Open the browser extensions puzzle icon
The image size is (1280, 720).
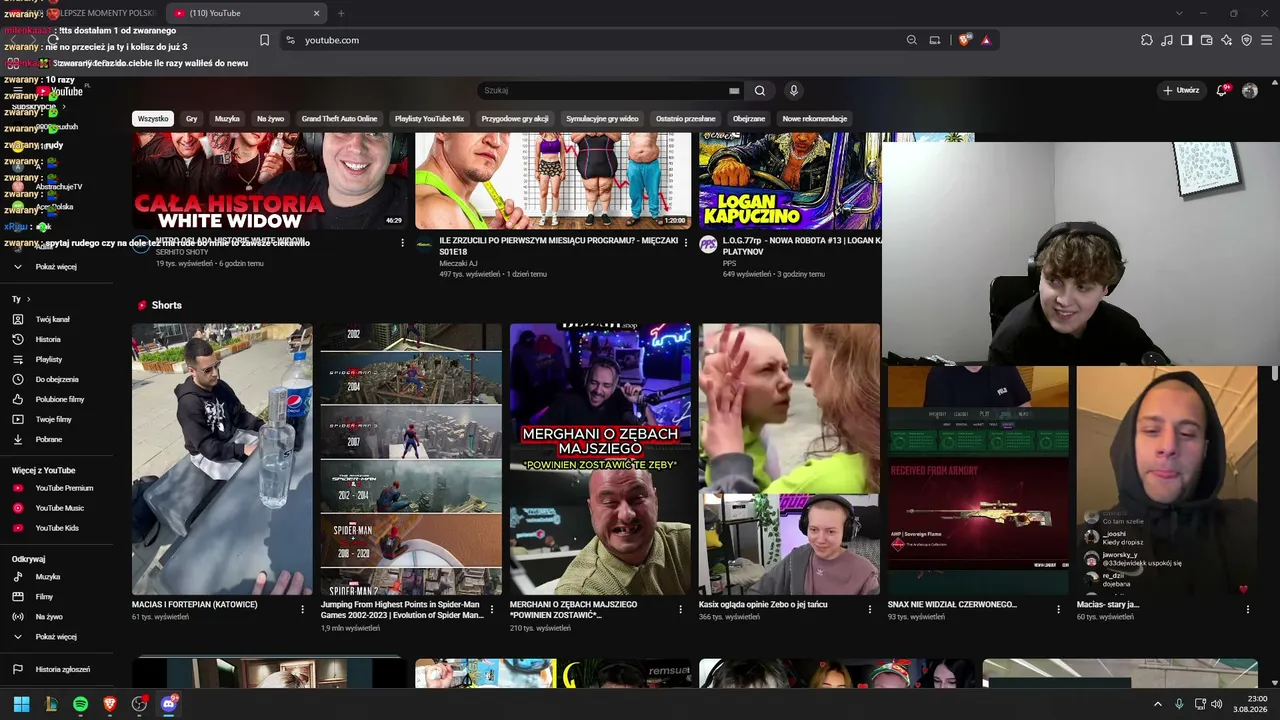(1147, 40)
